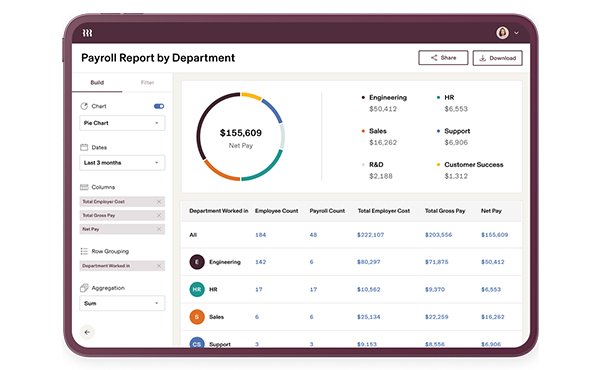Toggle the Chart switch off
The width and height of the screenshot is (600, 370).
tap(159, 106)
